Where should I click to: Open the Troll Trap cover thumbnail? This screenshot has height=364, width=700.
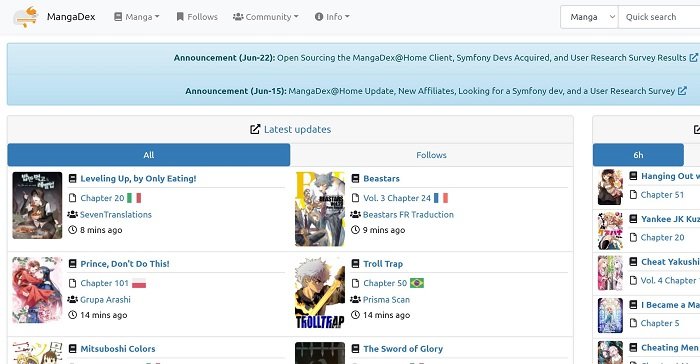pyautogui.click(x=320, y=293)
